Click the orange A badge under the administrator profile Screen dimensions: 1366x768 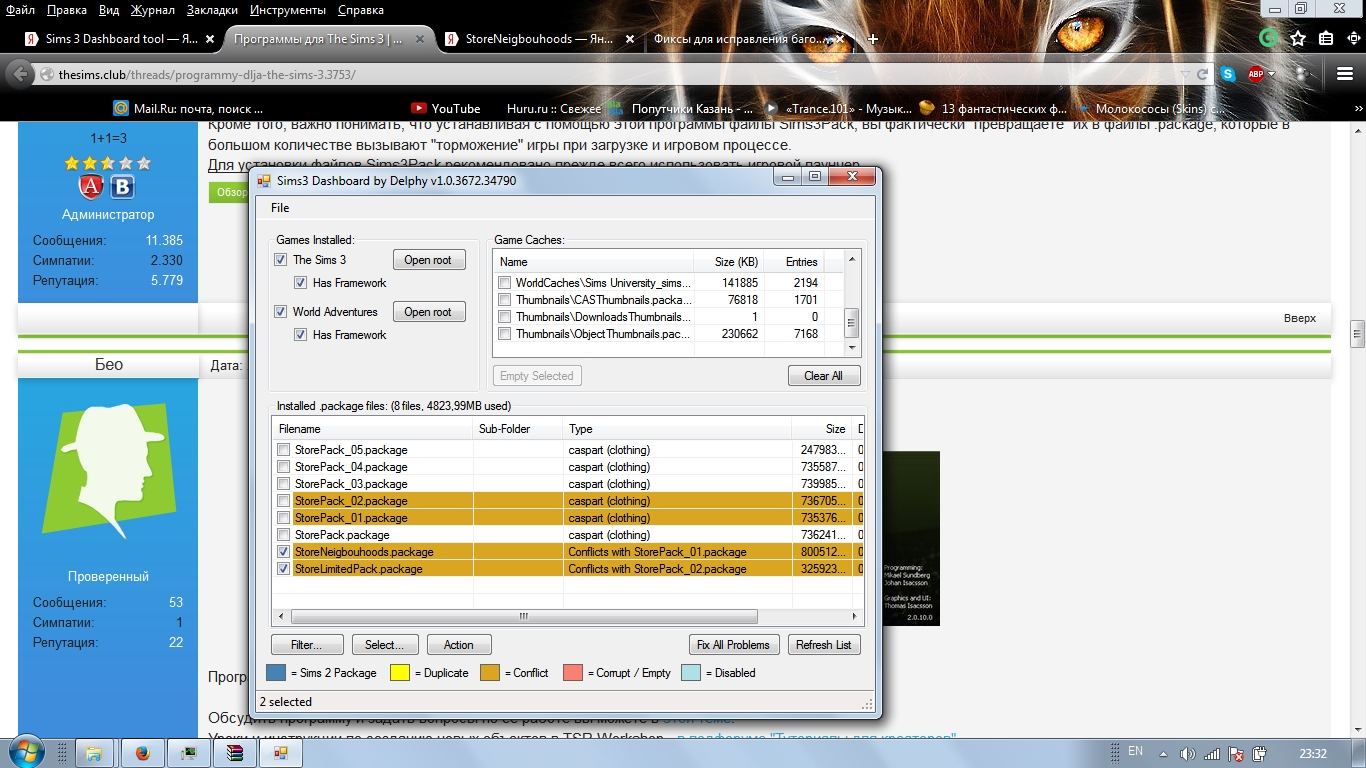click(92, 186)
